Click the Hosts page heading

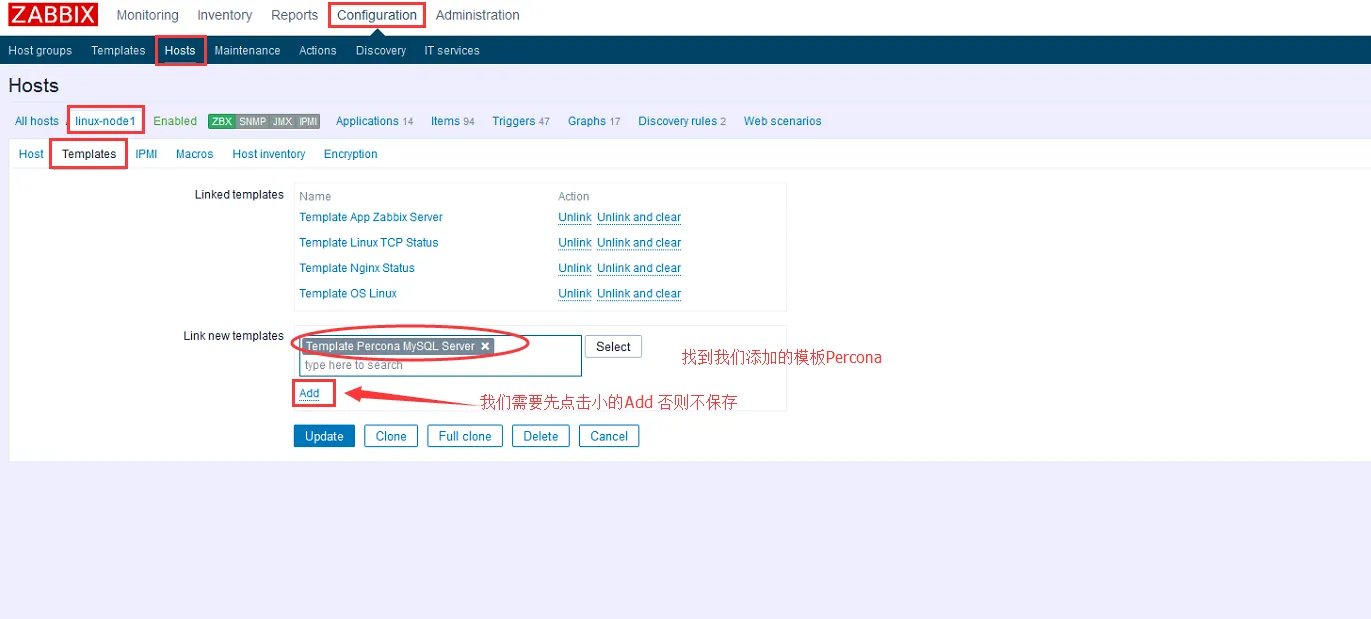[34, 86]
